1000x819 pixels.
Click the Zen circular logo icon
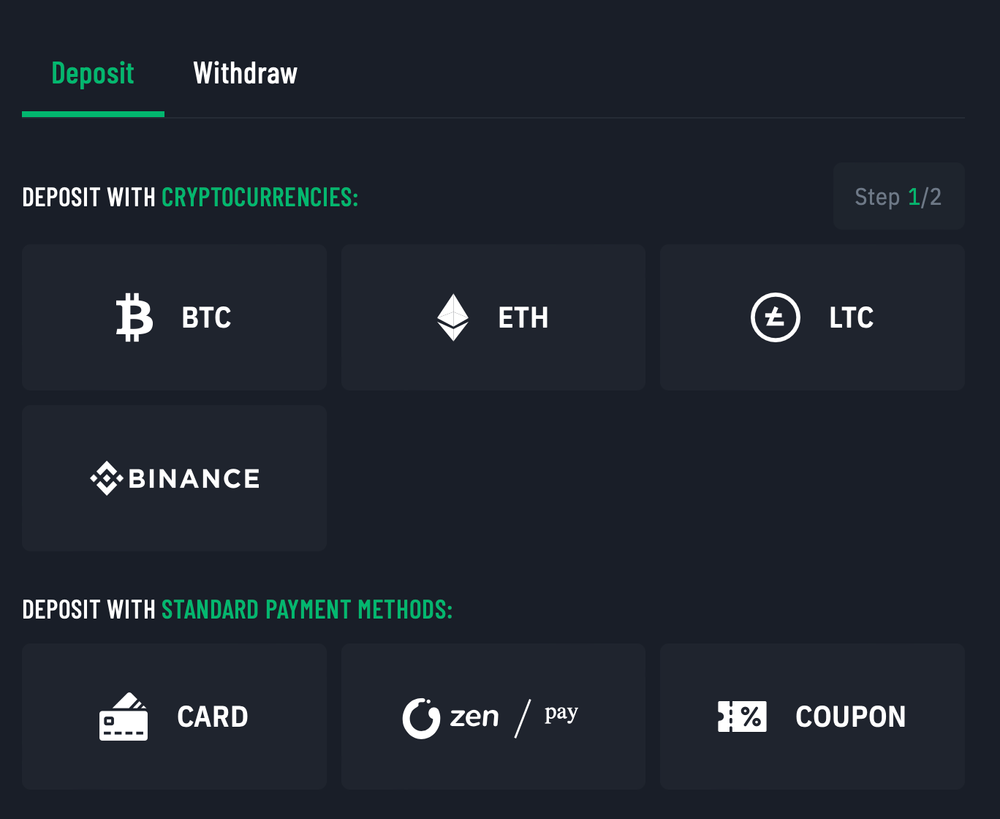point(421,717)
